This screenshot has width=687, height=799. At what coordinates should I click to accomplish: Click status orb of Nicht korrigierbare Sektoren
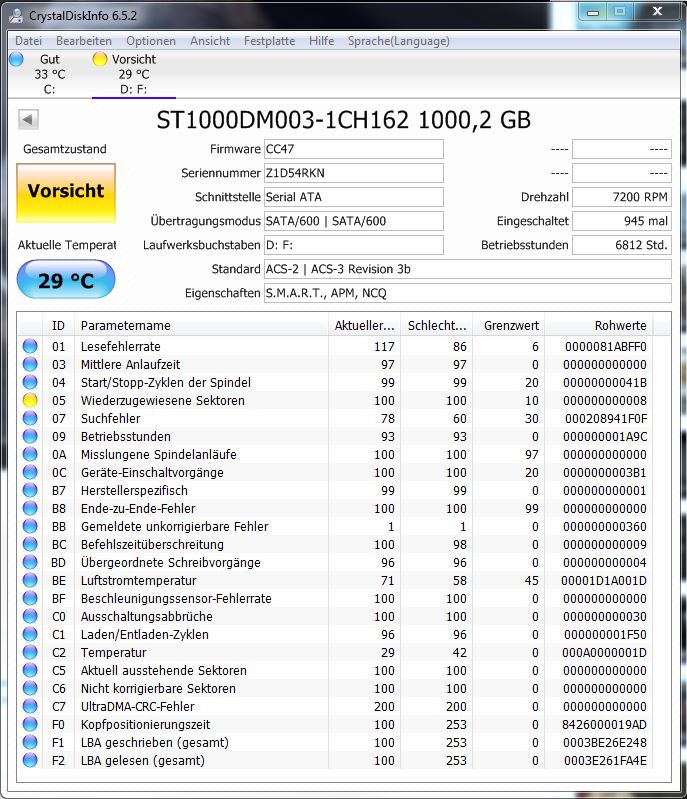[x=30, y=688]
